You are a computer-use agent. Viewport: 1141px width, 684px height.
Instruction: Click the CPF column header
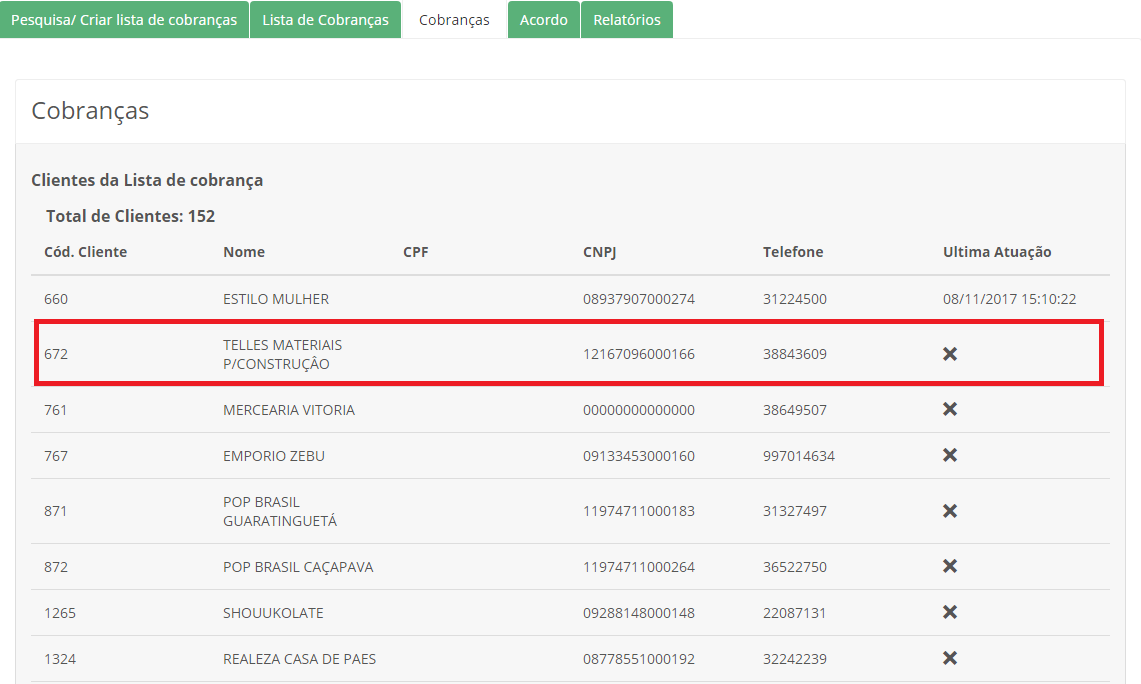pos(416,252)
